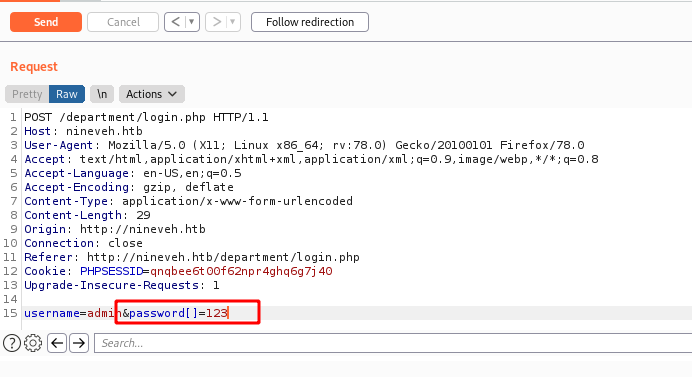The height and width of the screenshot is (377, 692).
Task: Click Follow redirection button
Action: pyautogui.click(x=310, y=22)
